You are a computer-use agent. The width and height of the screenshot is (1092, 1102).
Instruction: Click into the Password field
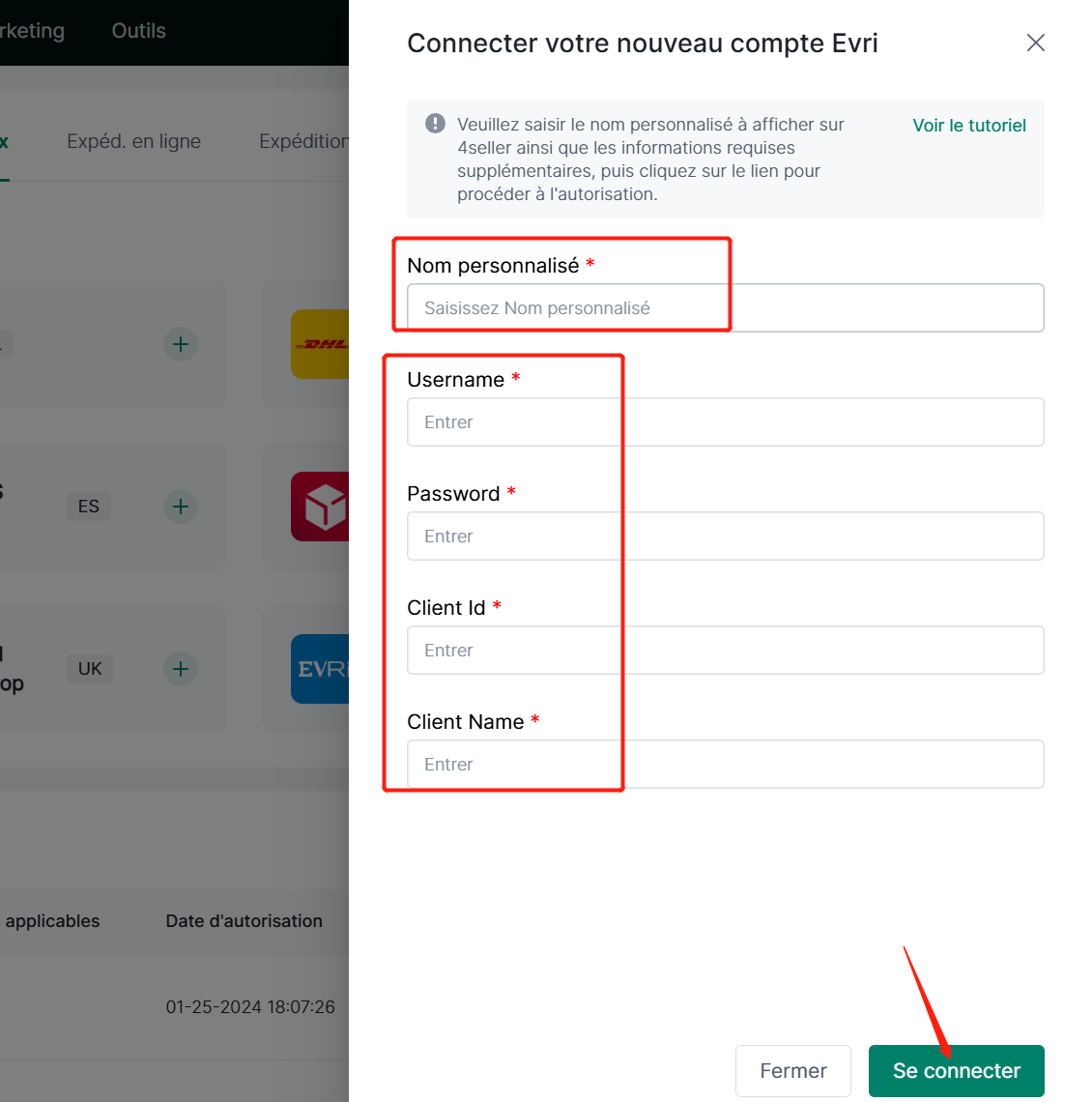725,536
